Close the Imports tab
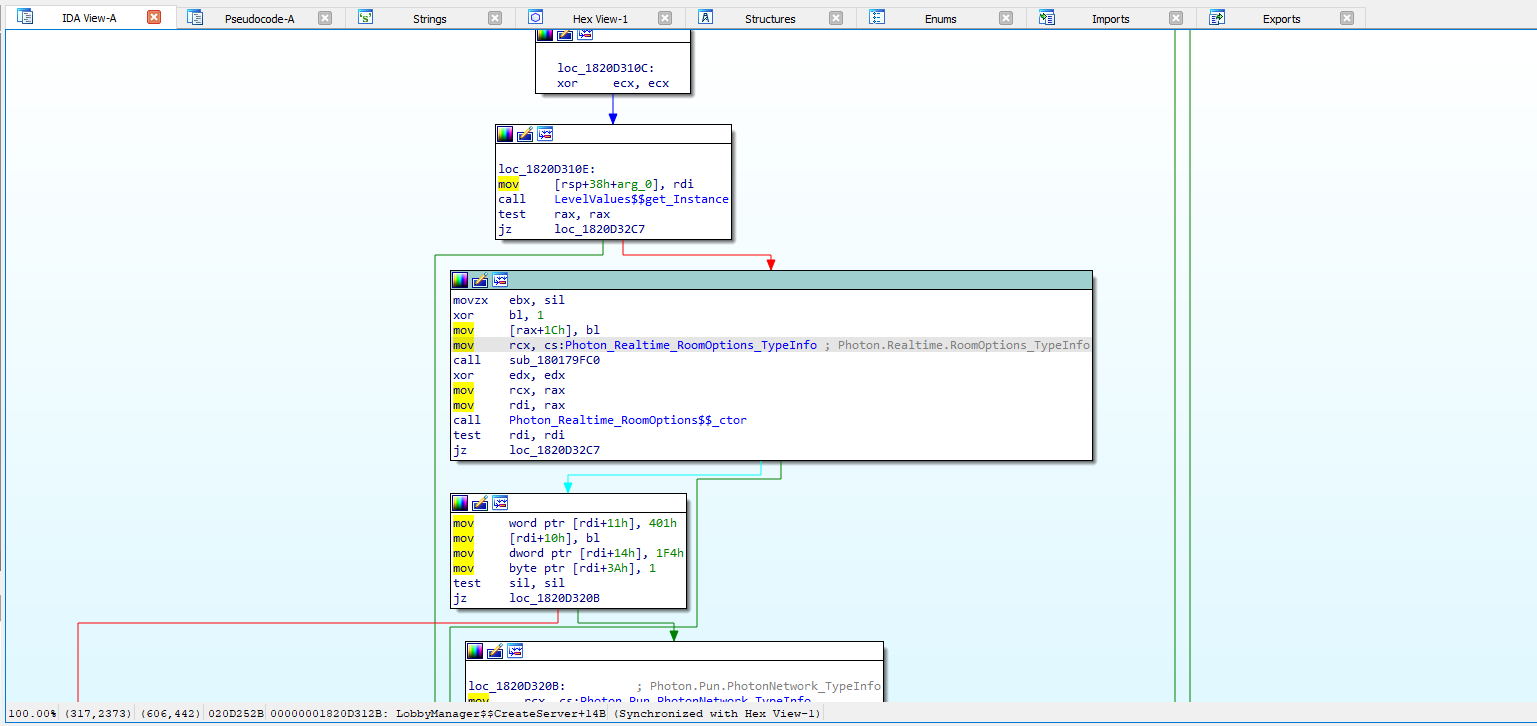Screen dimensions: 1537x726 1176,18
